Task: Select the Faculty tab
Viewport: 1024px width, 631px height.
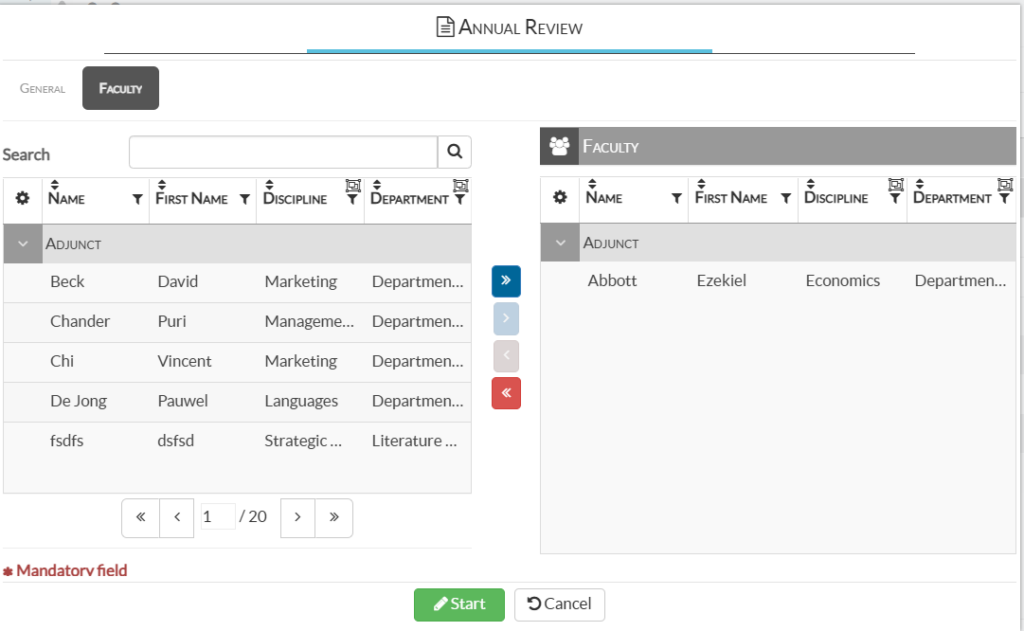Action: (120, 88)
